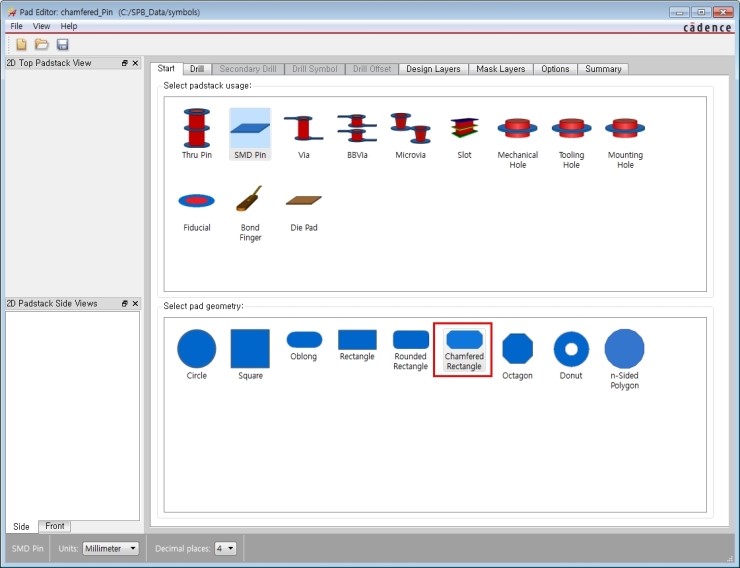Screen dimensions: 740x568
Task: Pick the Microvia padstack usage
Action: click(411, 134)
